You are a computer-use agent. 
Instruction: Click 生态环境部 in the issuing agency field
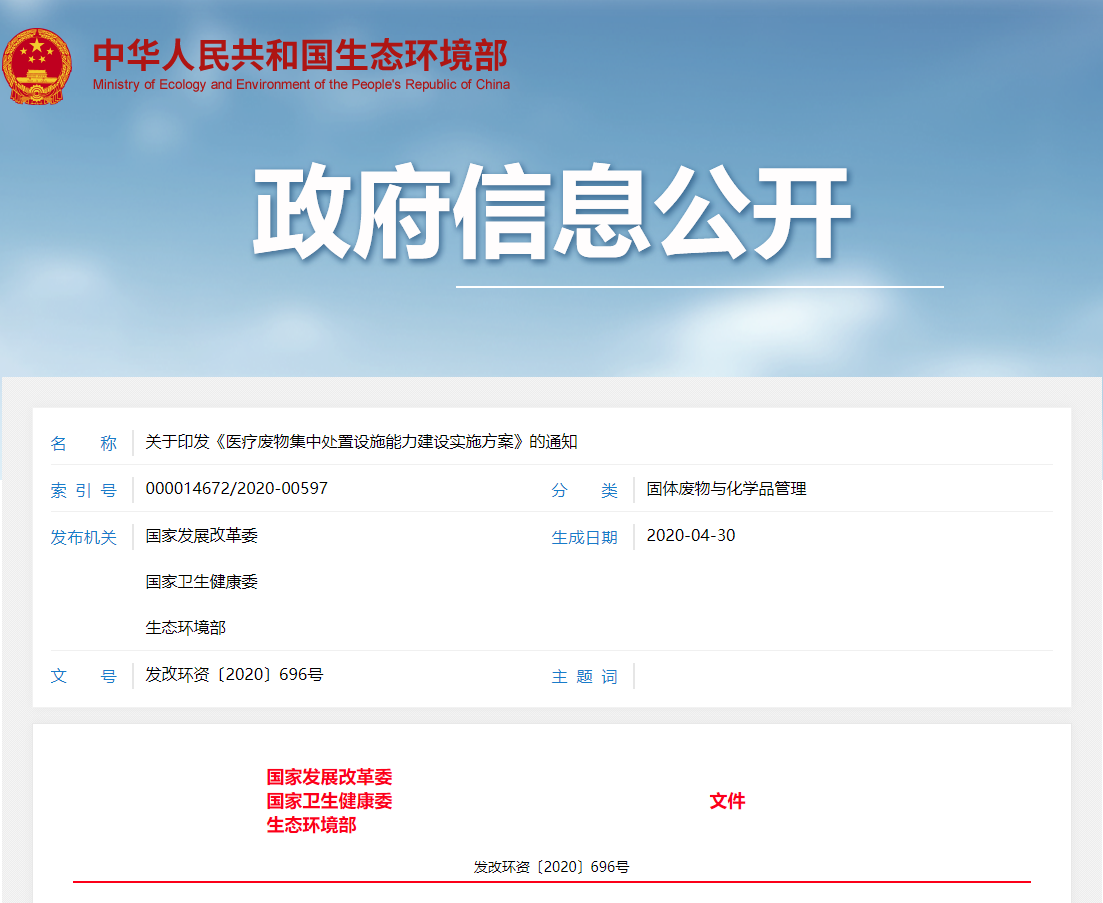pos(185,628)
